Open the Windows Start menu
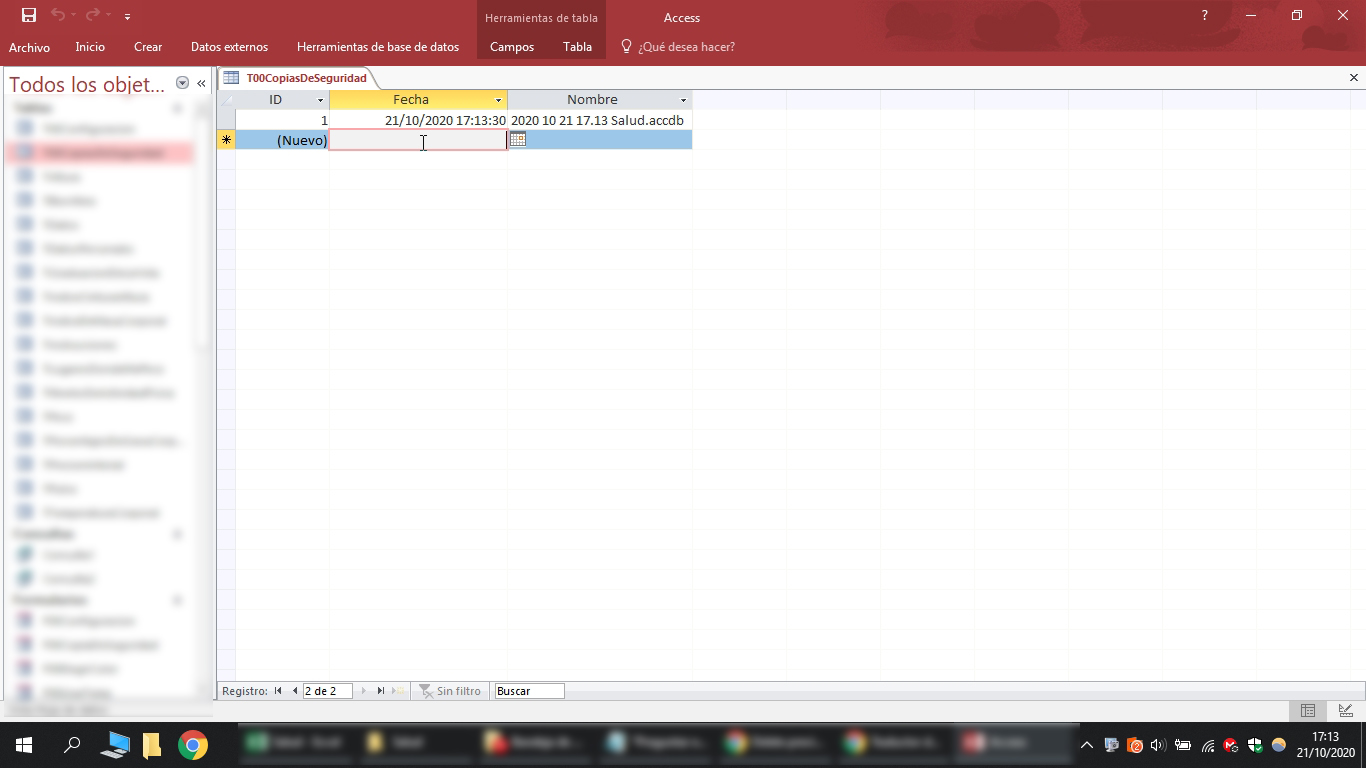The height and width of the screenshot is (768, 1366). click(24, 745)
